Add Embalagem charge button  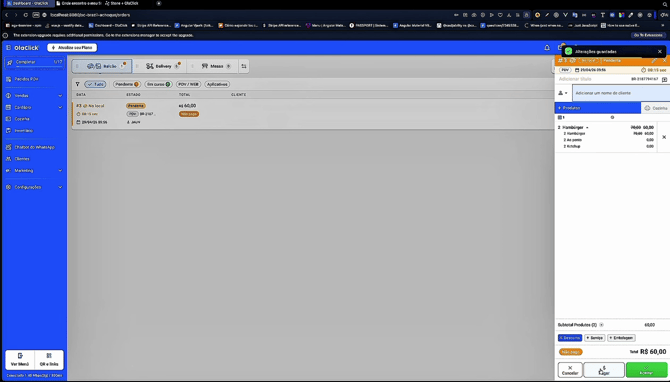click(621, 338)
